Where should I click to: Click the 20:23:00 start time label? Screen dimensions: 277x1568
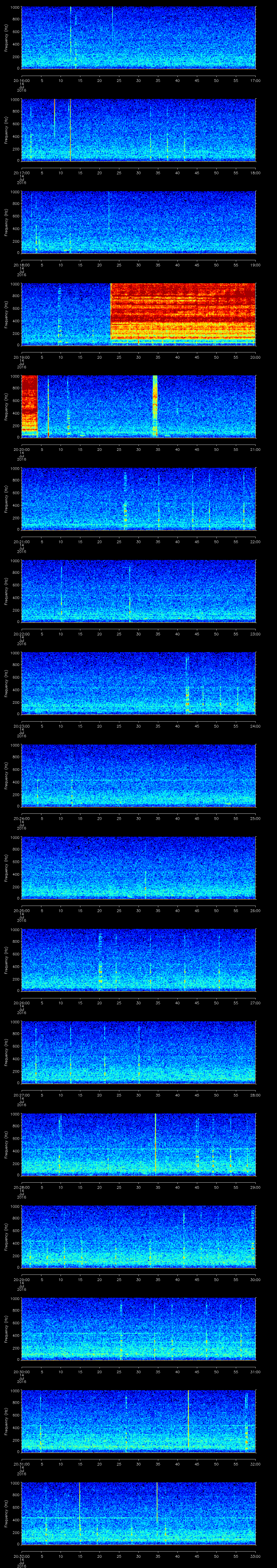click(x=21, y=726)
